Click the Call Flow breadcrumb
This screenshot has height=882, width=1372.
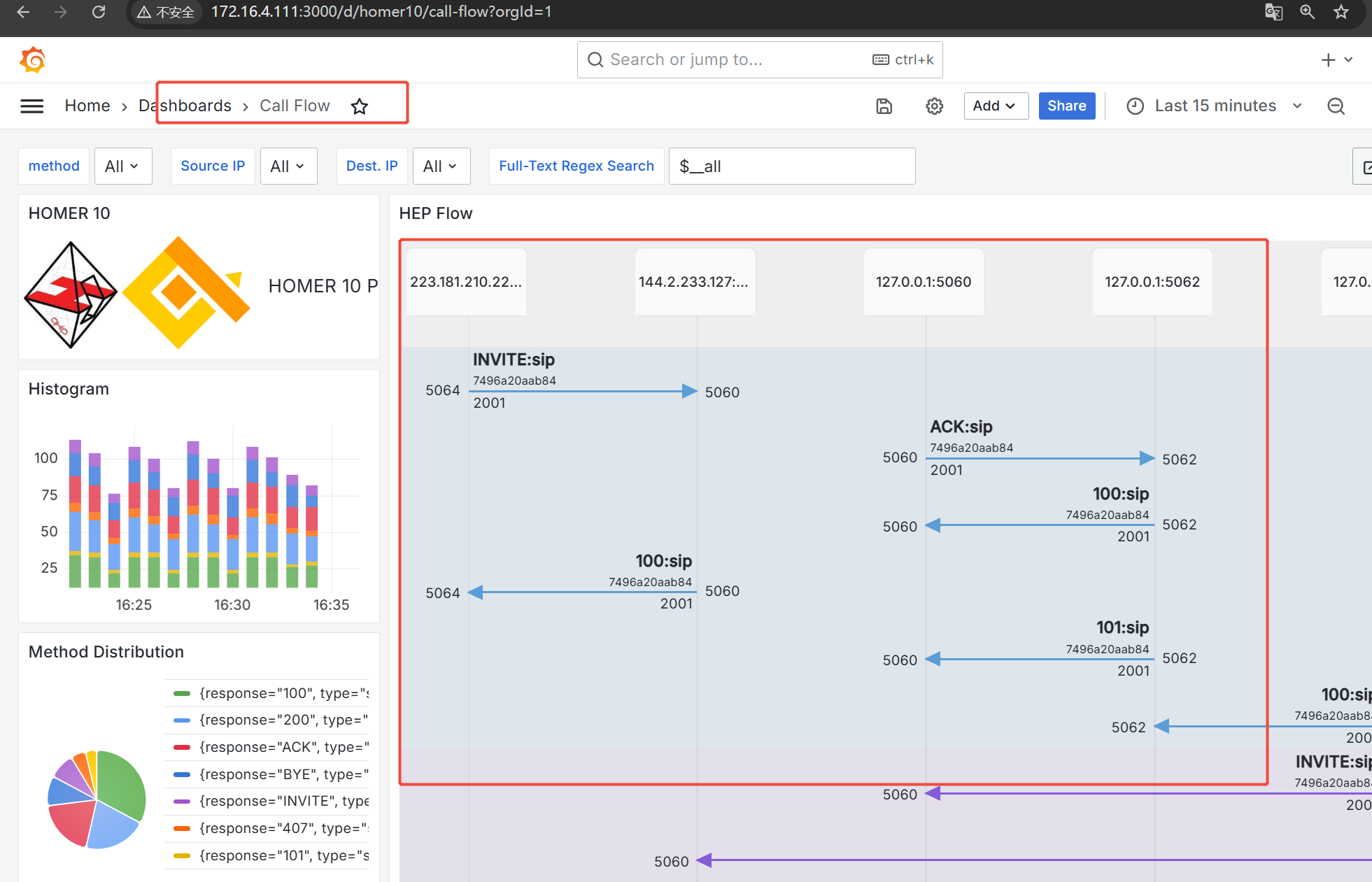[295, 106]
